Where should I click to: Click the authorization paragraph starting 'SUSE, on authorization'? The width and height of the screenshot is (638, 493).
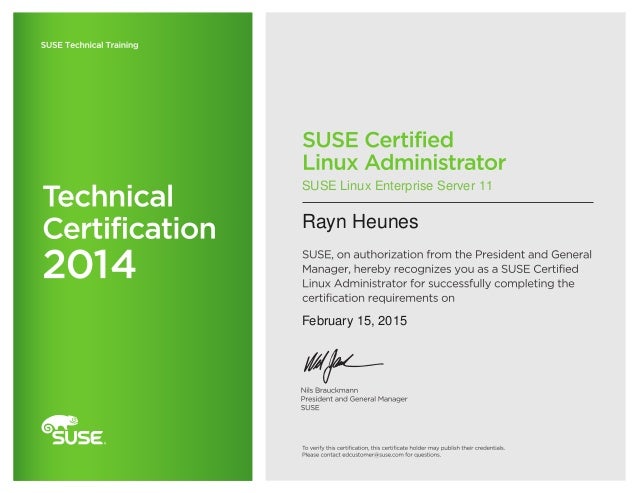click(447, 276)
